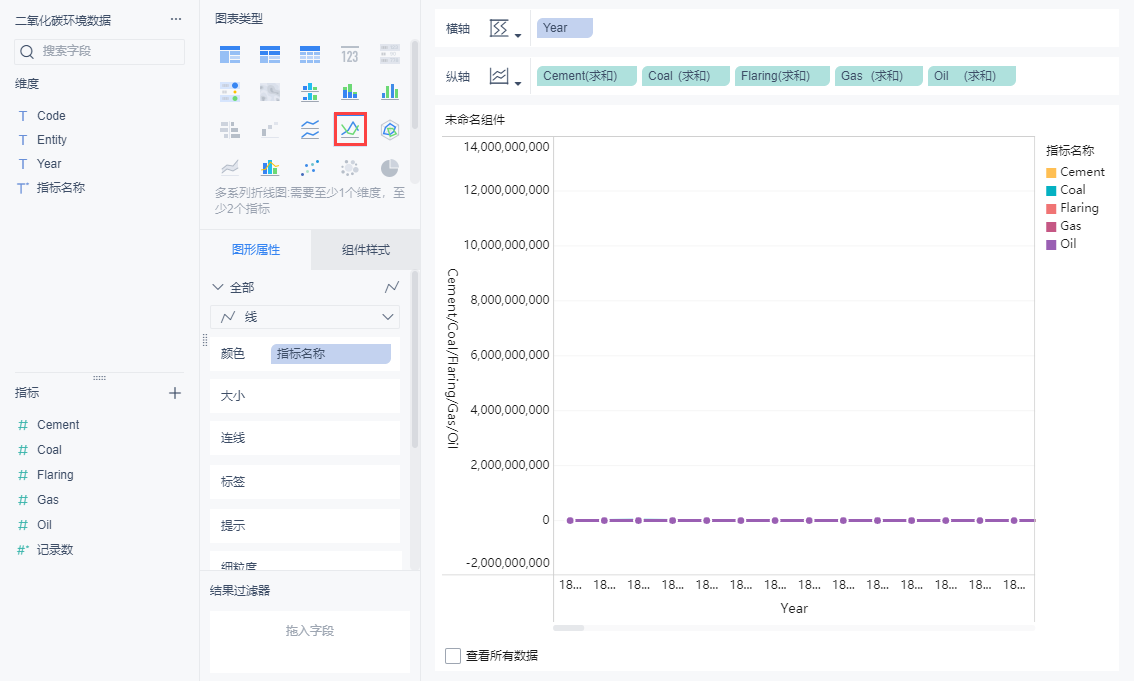The image size is (1134, 681).
Task: Click the 连线 attribute slot
Action: pyautogui.click(x=304, y=438)
